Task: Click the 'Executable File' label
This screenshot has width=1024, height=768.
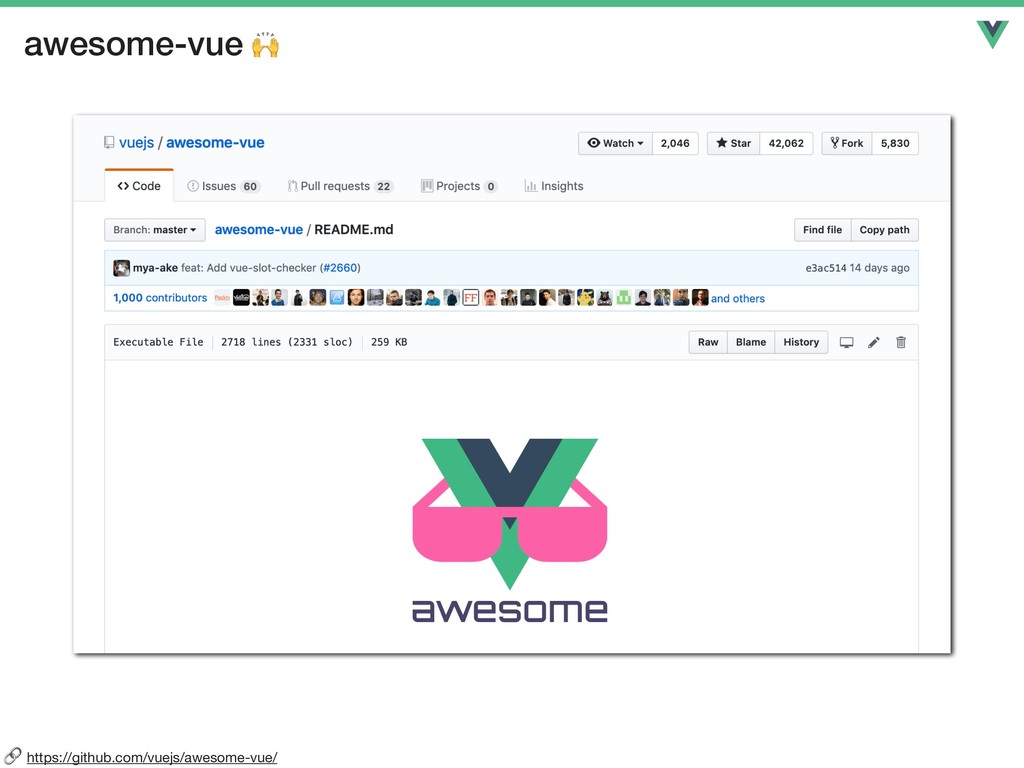Action: (158, 342)
